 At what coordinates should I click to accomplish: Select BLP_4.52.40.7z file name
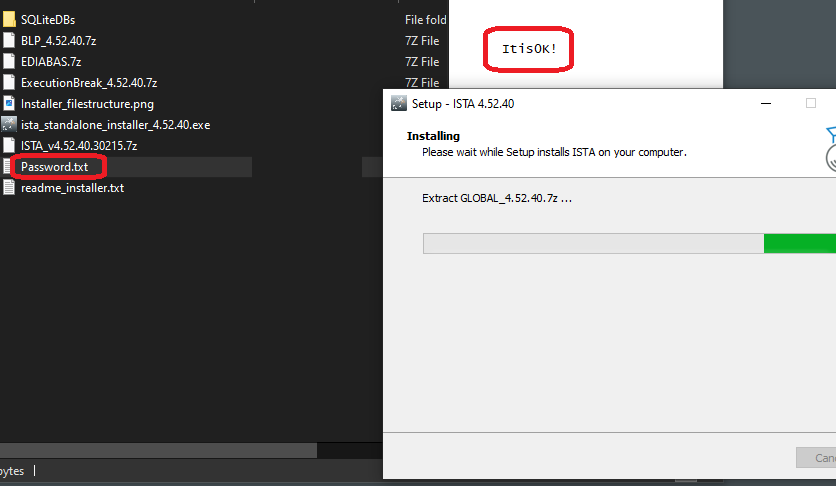coord(59,41)
